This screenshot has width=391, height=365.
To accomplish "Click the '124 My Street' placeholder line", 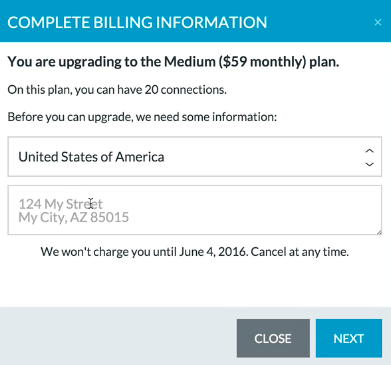I will [x=60, y=204].
